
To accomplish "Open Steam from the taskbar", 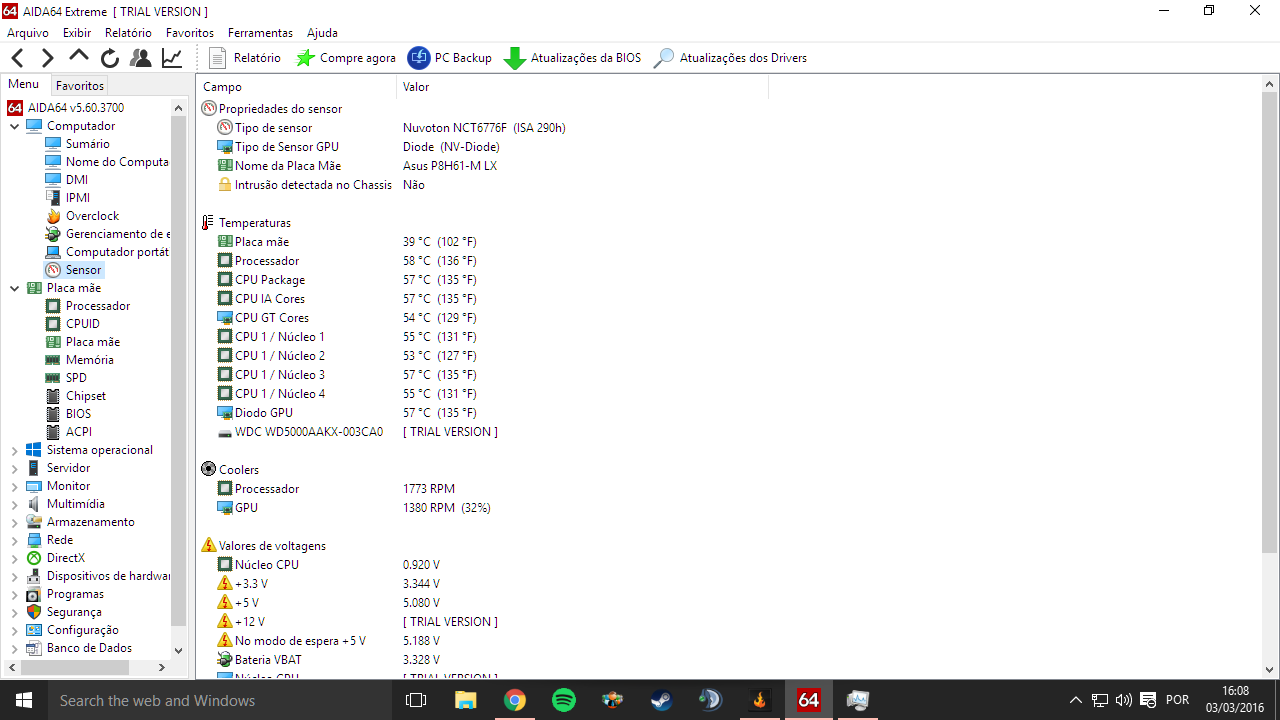I will tap(661, 700).
